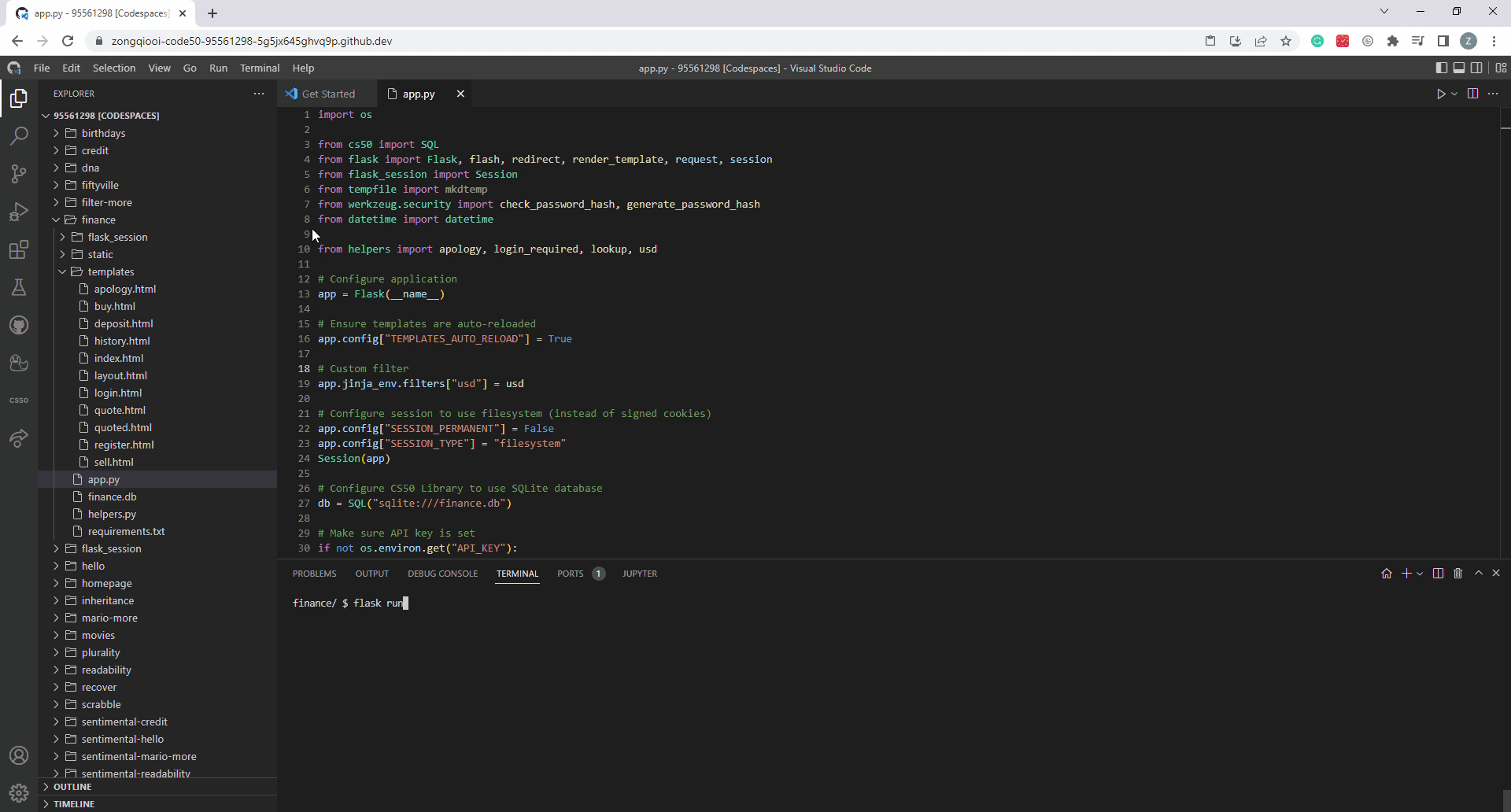Switch to the PROBLEMS tab
Screen dimensions: 1511x812
pos(314,574)
